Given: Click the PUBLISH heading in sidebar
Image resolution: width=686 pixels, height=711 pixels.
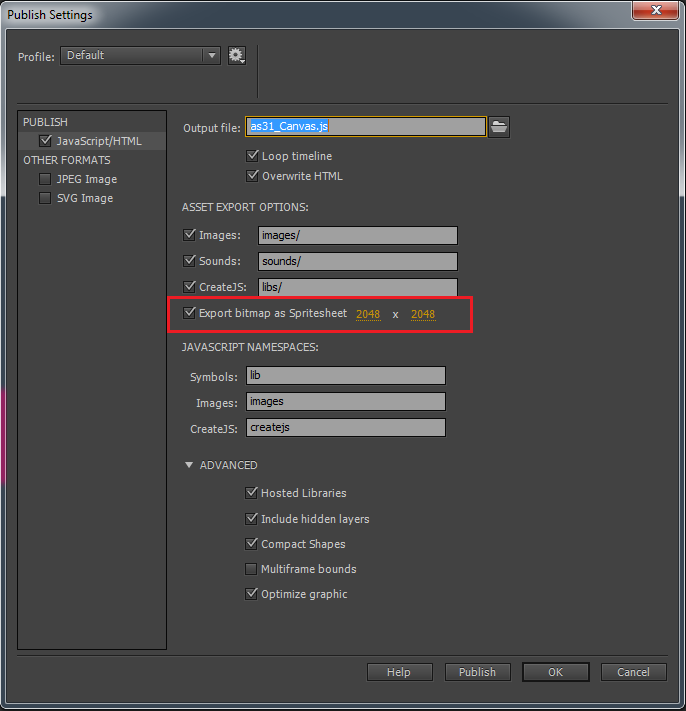Looking at the screenshot, I should tap(45, 122).
